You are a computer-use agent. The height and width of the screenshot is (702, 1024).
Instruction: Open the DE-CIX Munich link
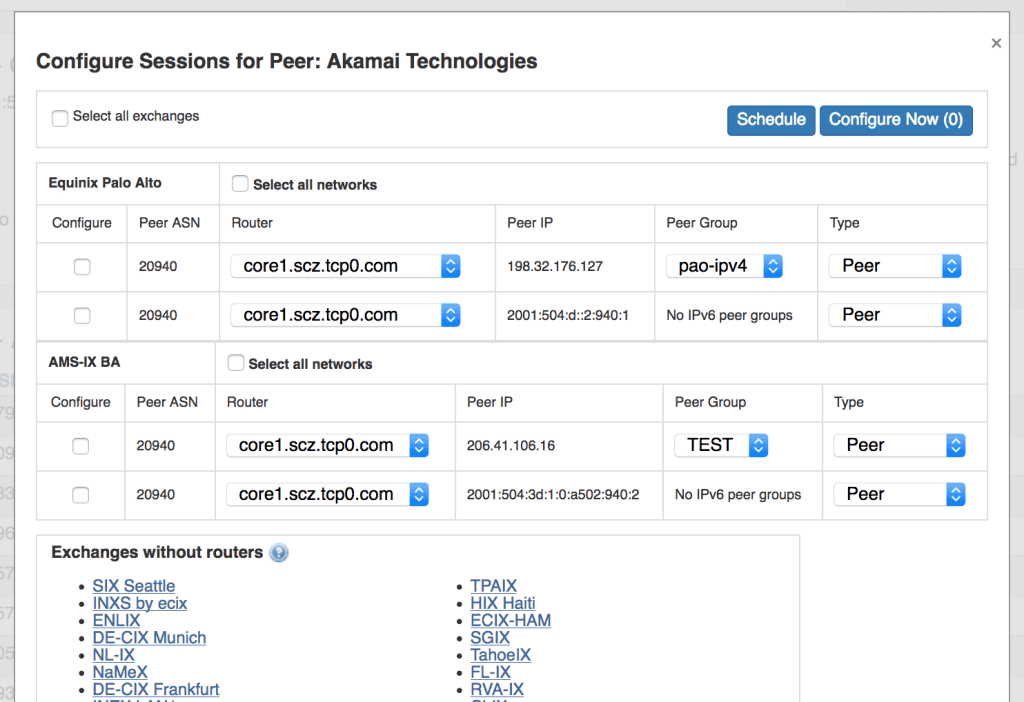tap(150, 638)
